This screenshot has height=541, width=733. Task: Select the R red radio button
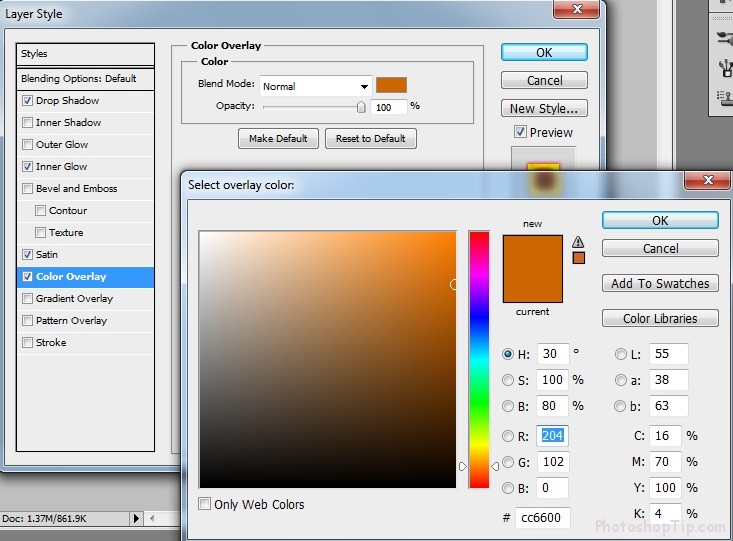pos(508,436)
